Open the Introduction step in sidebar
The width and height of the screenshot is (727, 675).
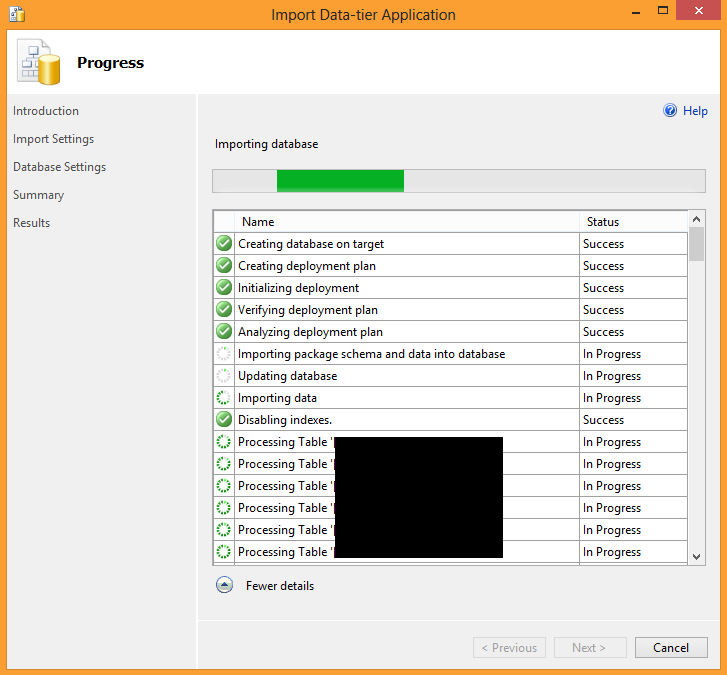point(46,111)
